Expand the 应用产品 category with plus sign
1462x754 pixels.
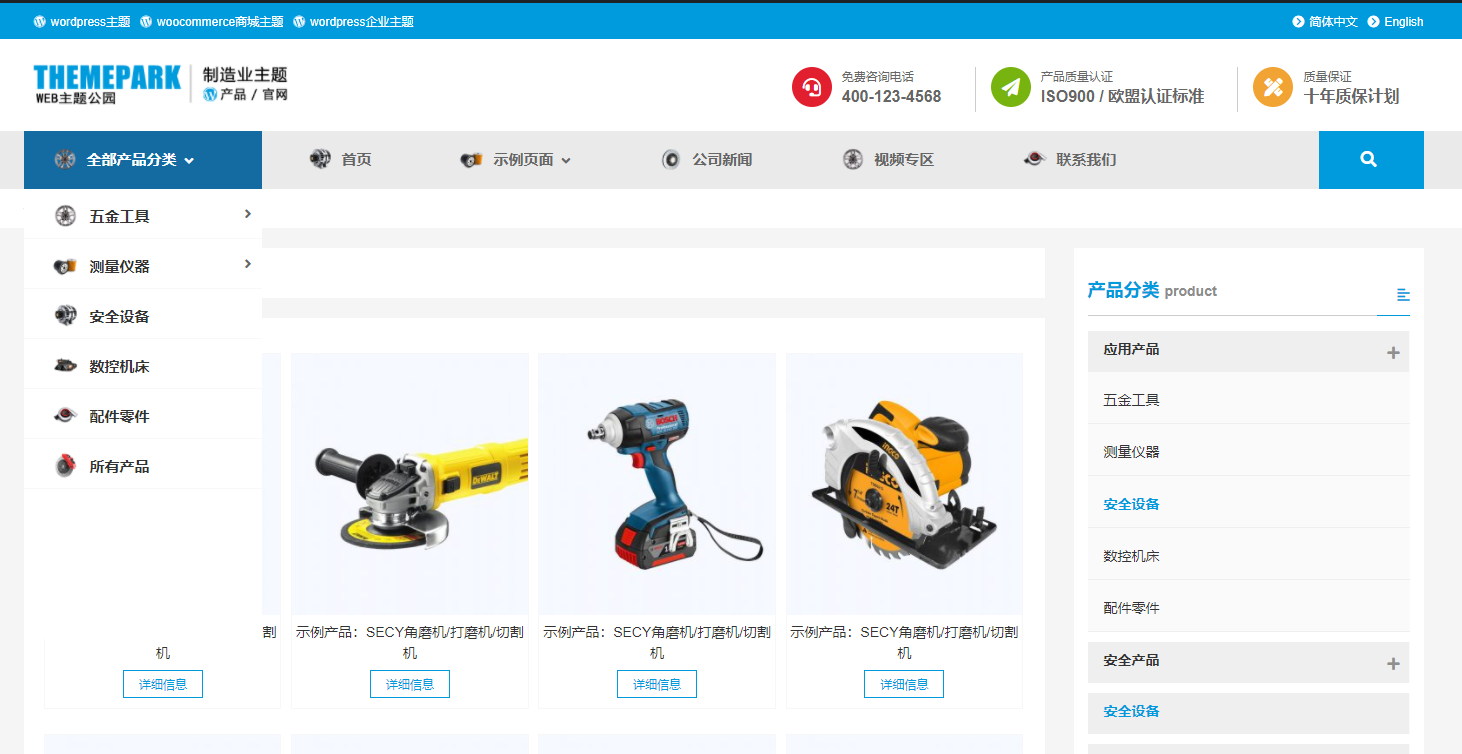click(1394, 351)
